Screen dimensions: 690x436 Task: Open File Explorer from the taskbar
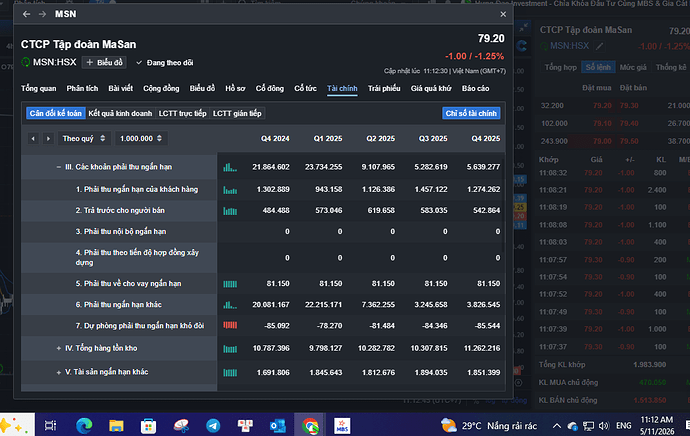[x=116, y=425]
